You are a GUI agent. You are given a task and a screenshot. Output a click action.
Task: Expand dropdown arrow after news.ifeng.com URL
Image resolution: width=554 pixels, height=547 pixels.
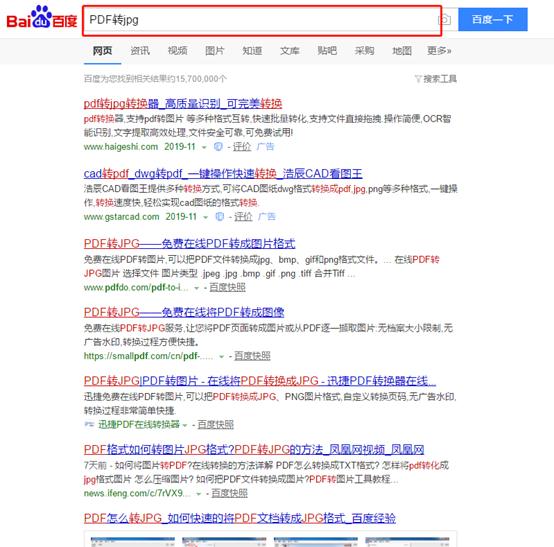[x=199, y=494]
